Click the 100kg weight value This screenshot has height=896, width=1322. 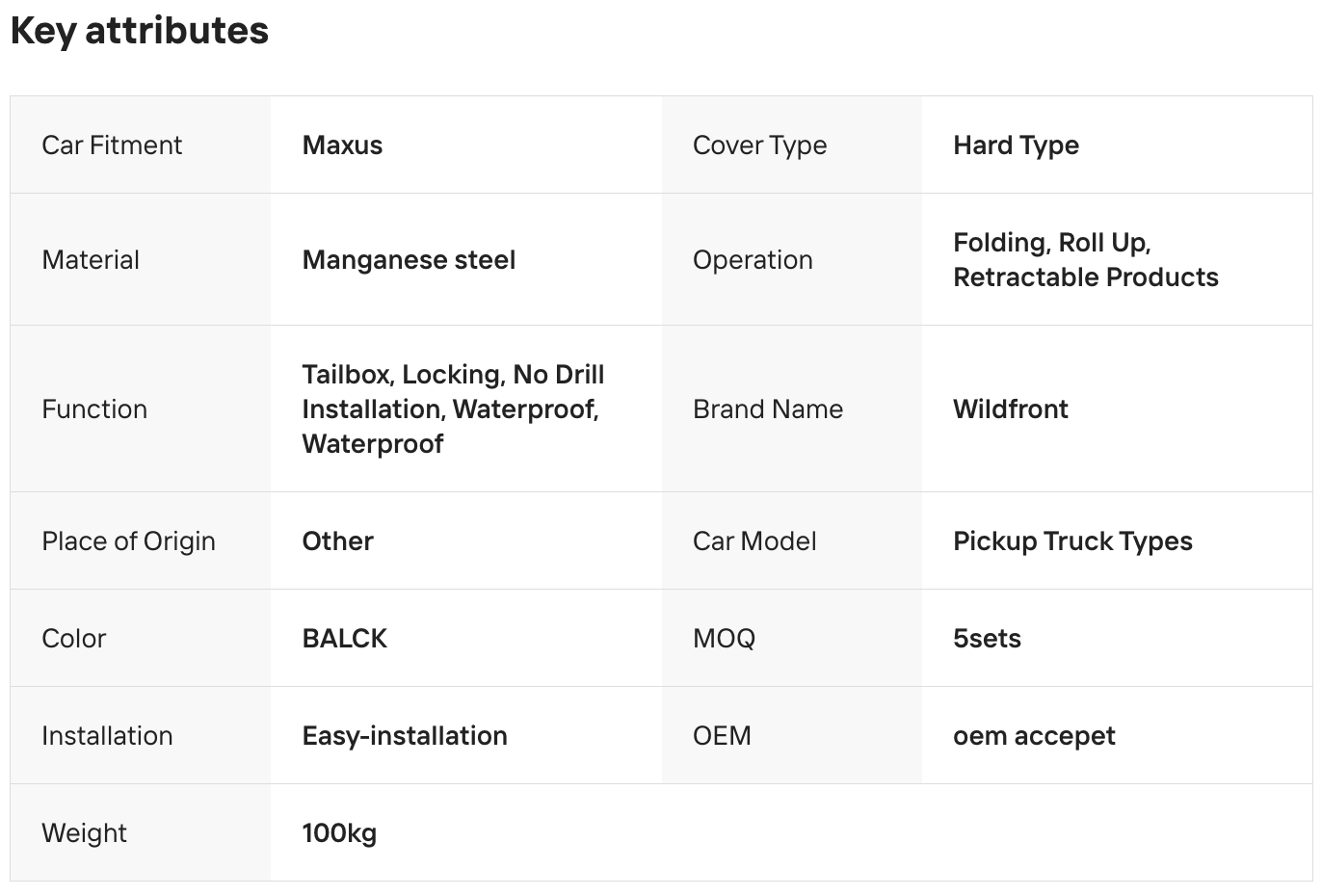point(339,833)
